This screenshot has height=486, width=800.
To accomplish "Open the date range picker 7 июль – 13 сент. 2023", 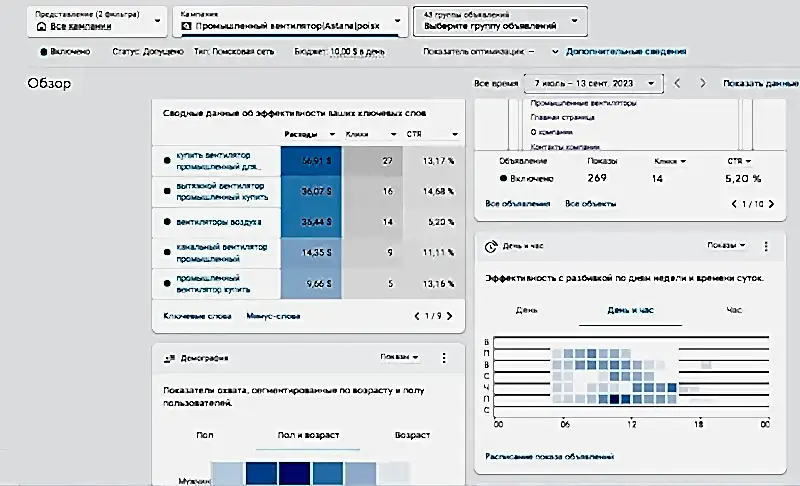I will tap(594, 83).
